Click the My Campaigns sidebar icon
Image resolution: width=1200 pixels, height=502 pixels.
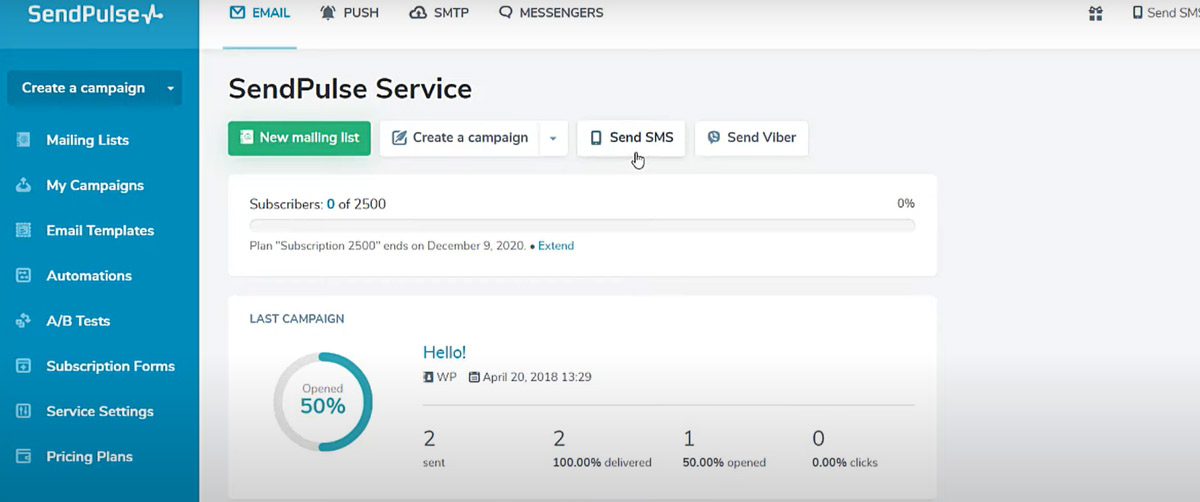pos(23,185)
